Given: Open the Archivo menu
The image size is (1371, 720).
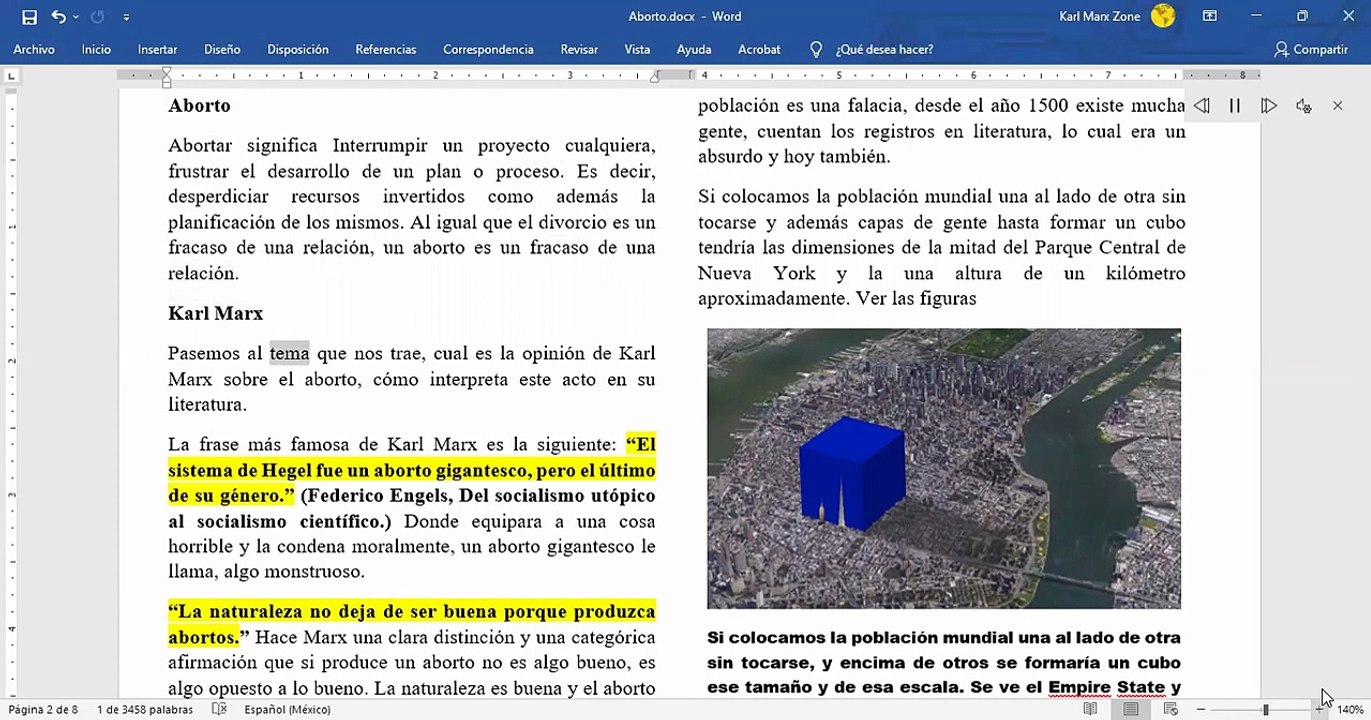Looking at the screenshot, I should 34,49.
